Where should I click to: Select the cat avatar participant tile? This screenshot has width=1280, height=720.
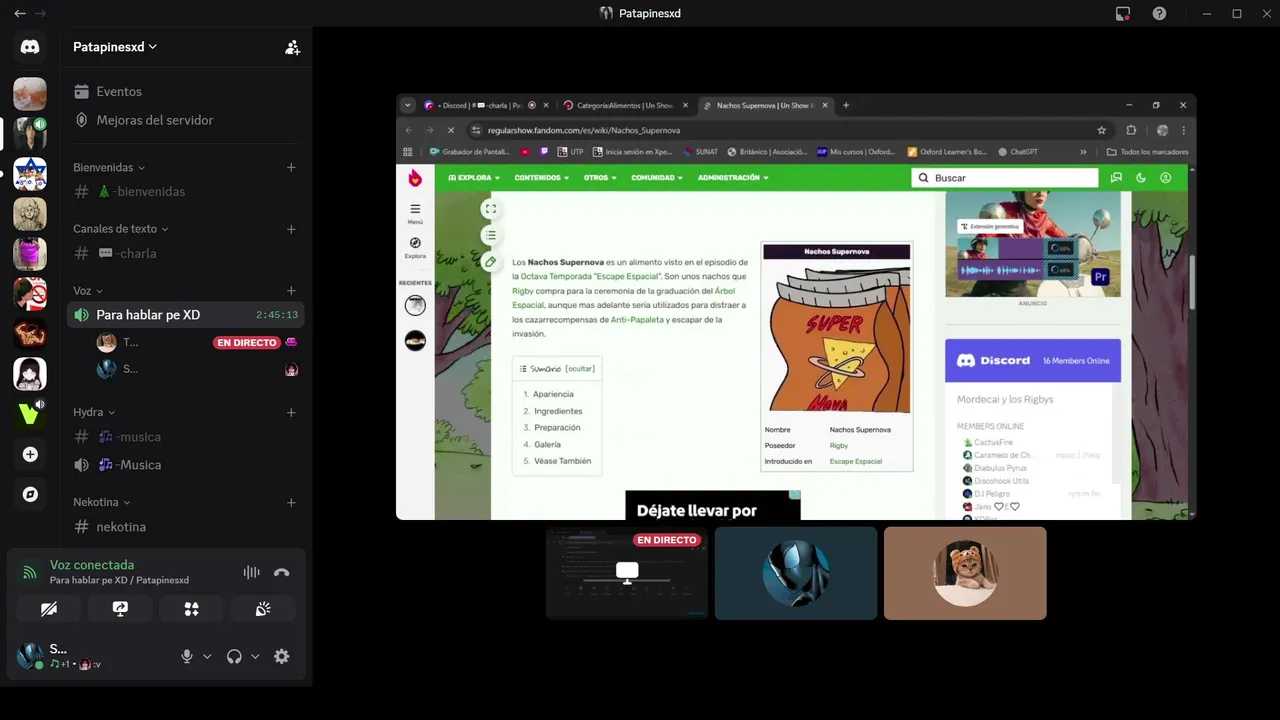pyautogui.click(x=965, y=573)
